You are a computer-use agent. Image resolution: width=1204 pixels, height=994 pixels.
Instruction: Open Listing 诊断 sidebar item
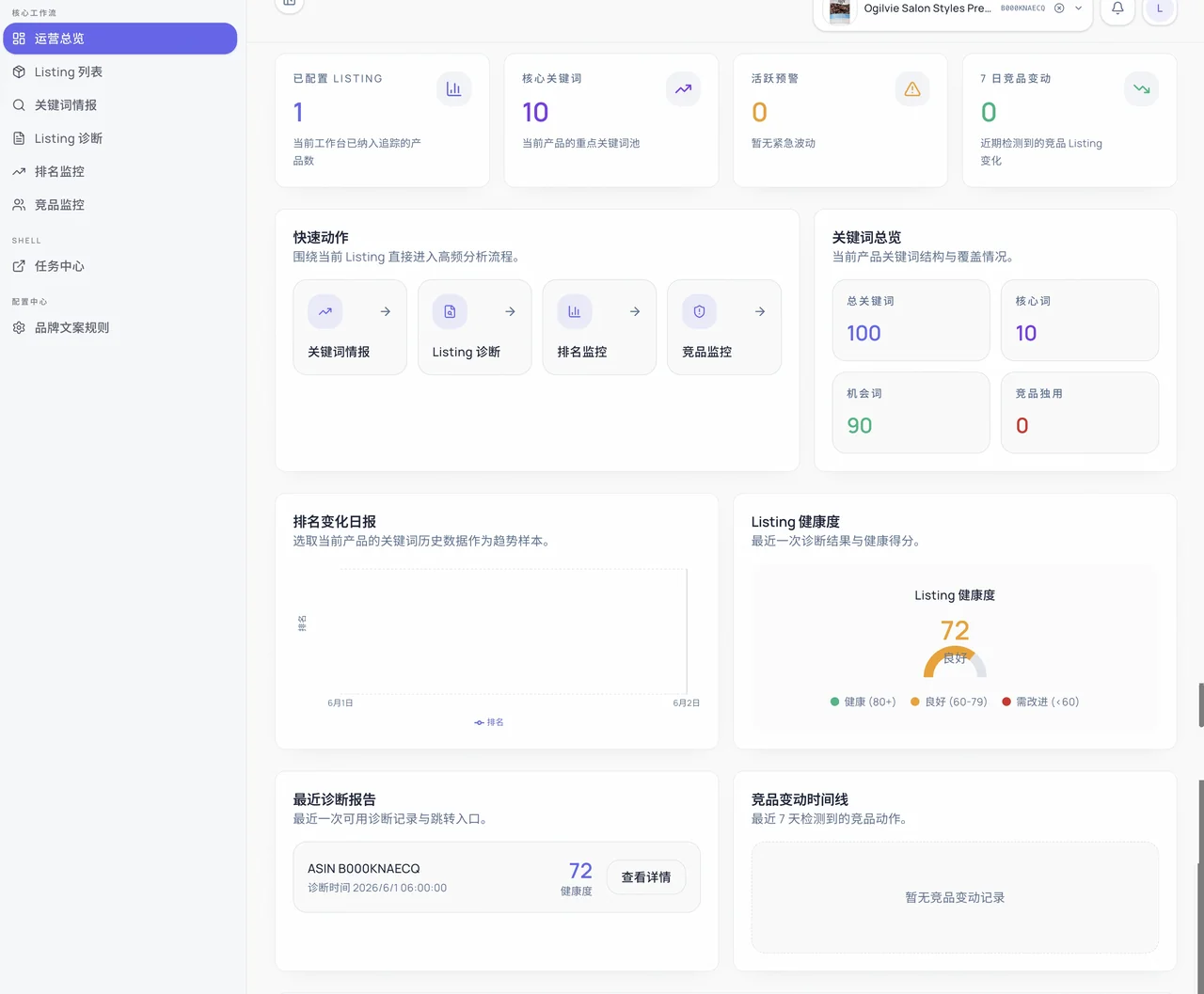point(120,138)
